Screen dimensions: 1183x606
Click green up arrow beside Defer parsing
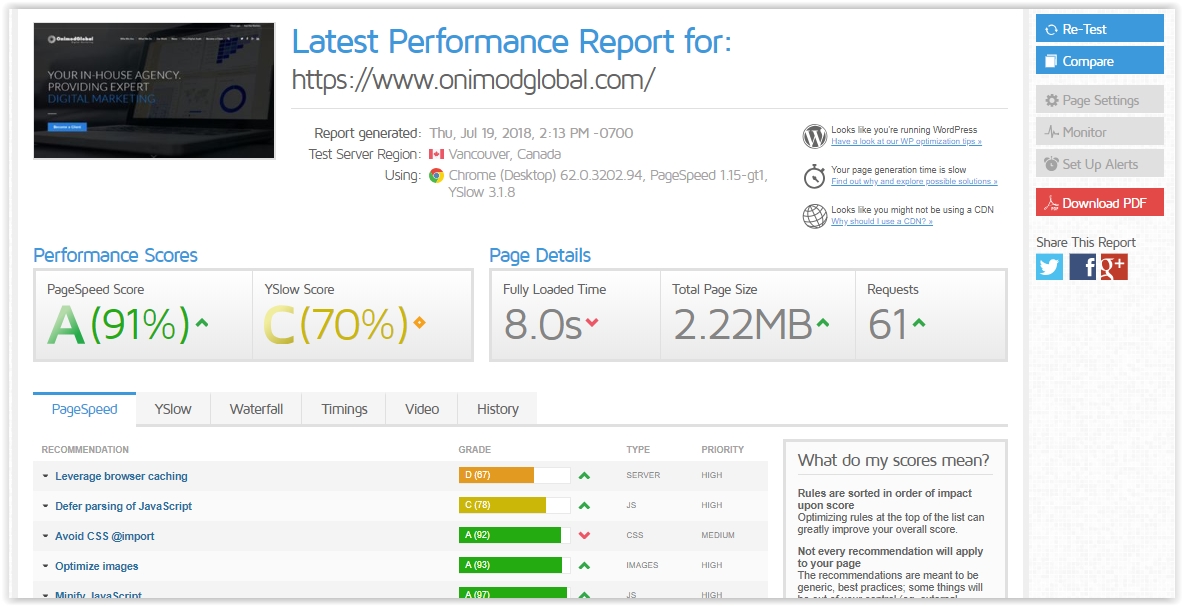click(584, 506)
